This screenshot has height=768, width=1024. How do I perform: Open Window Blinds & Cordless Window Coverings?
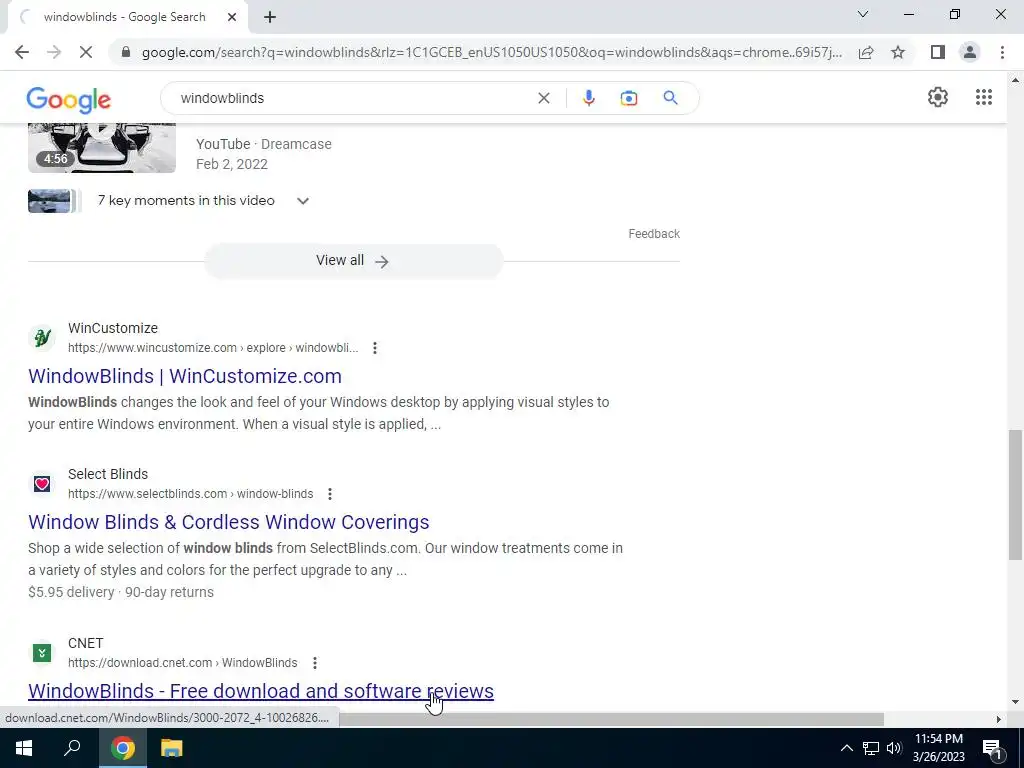pyautogui.click(x=229, y=522)
